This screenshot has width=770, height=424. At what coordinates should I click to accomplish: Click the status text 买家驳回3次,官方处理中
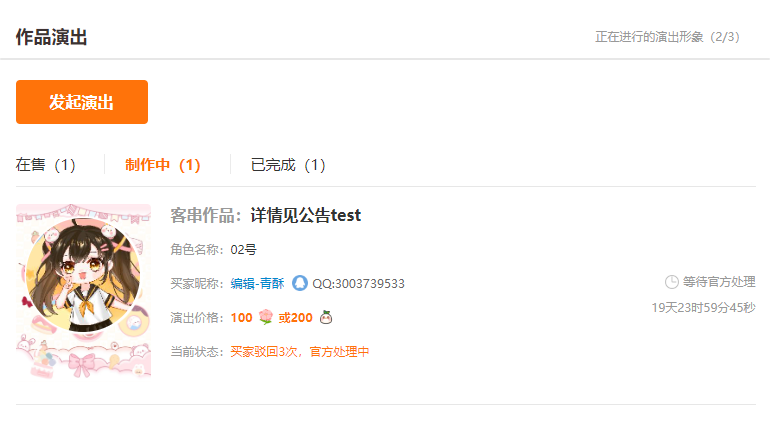pyautogui.click(x=300, y=352)
